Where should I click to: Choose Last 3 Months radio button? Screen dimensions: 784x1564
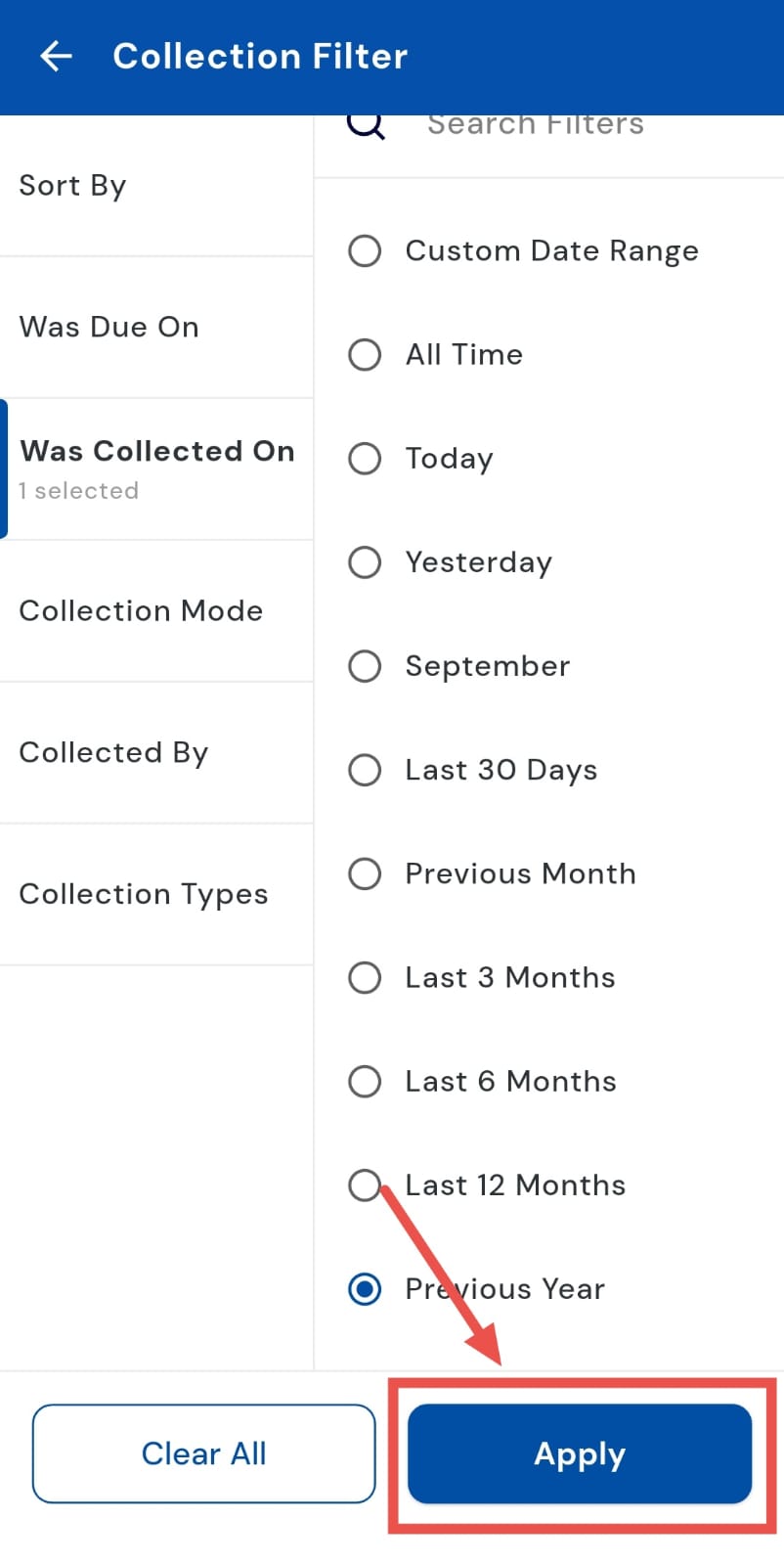click(365, 977)
